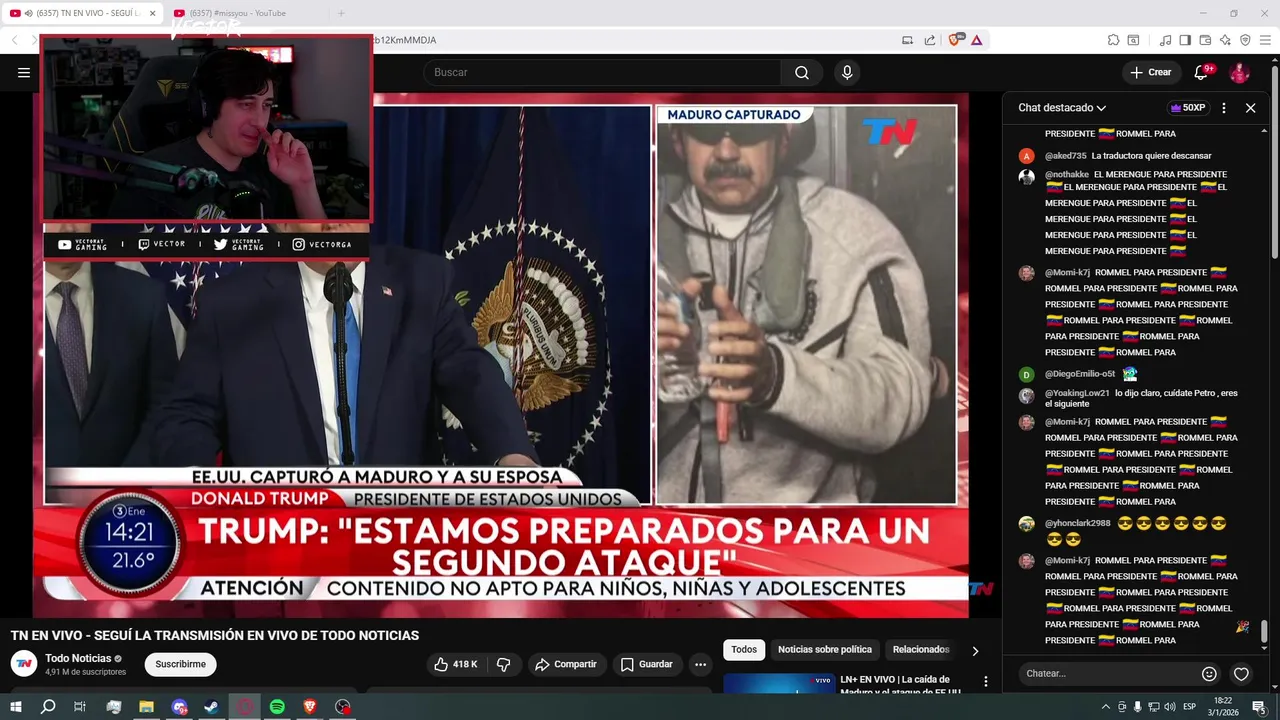Like the video (418 K)
The height and width of the screenshot is (720, 1280).
tap(456, 664)
